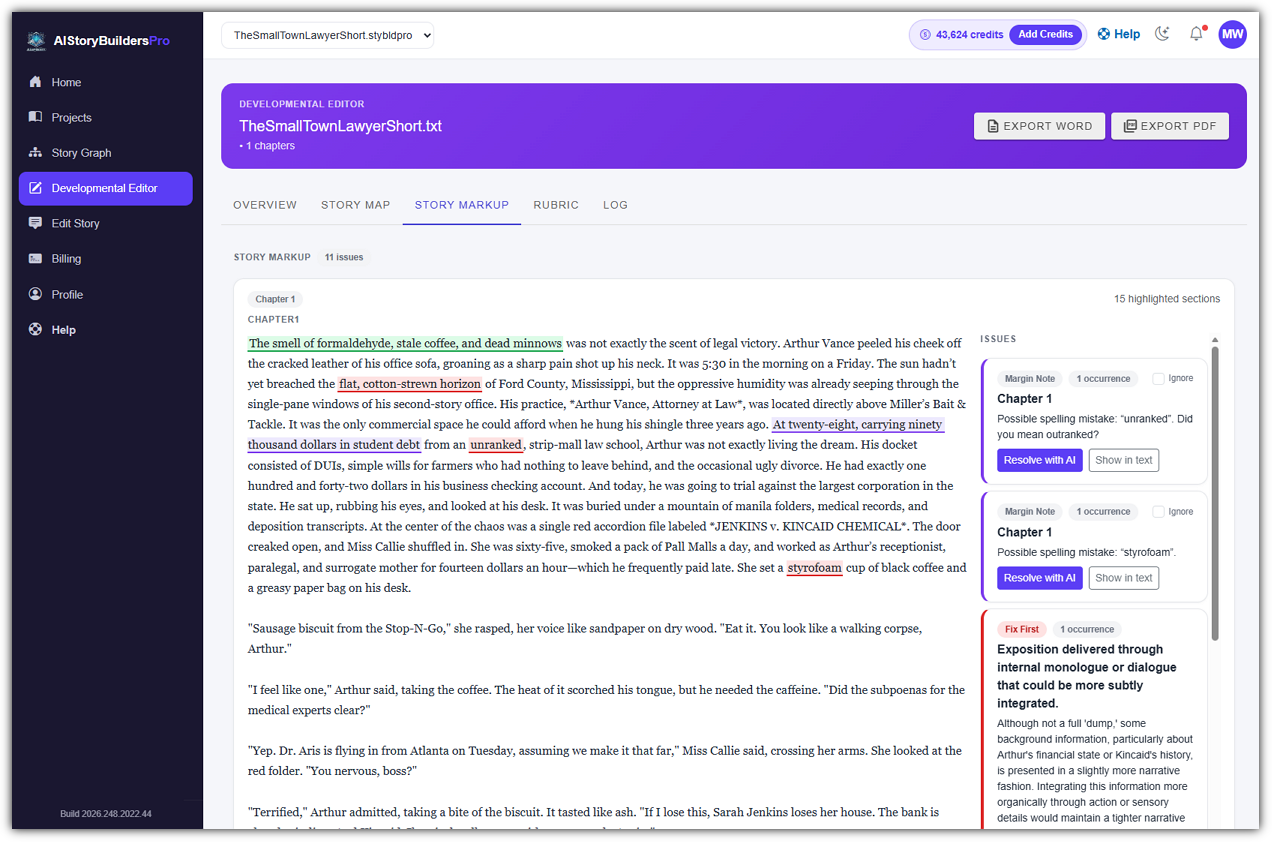Click the document icon on Export Word
1272x842 pixels.
coord(993,126)
